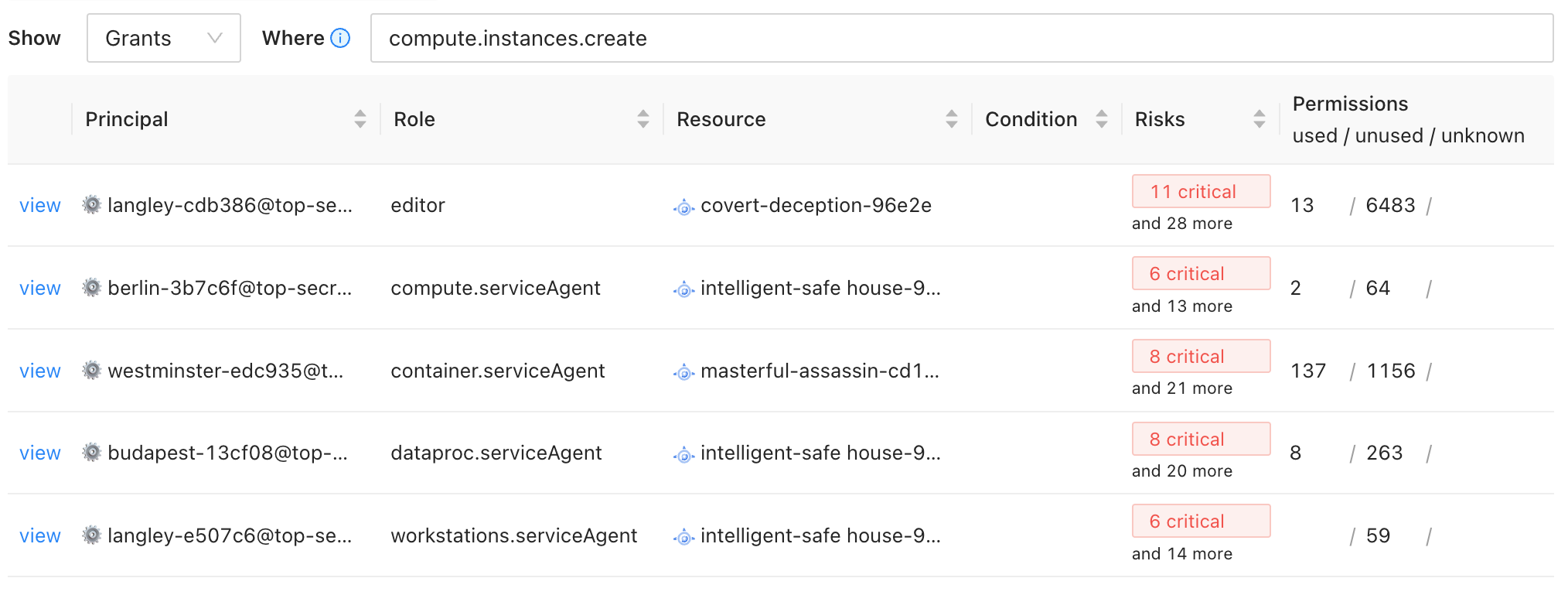
Task: Open view link for berlin-3b7c6f row
Action: coord(40,289)
